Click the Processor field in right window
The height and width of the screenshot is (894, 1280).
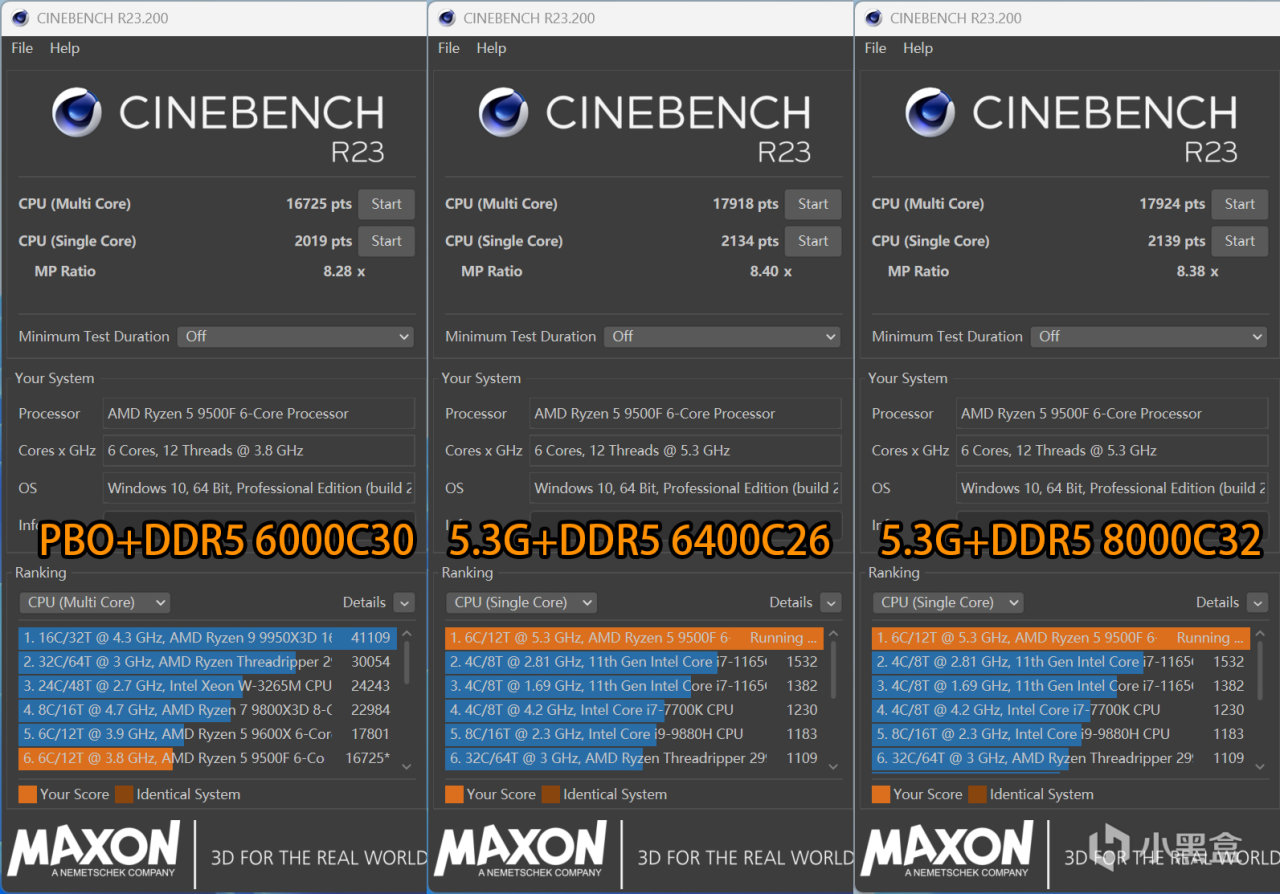point(1113,414)
